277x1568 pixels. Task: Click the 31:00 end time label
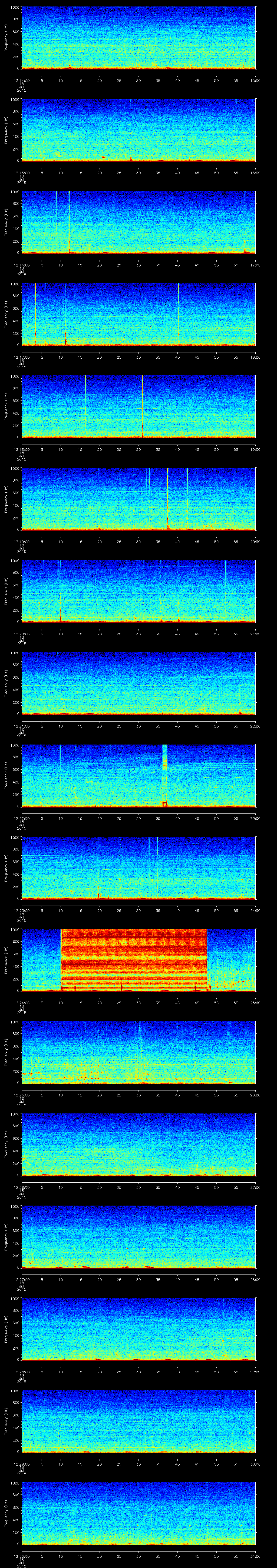(x=256, y=1556)
